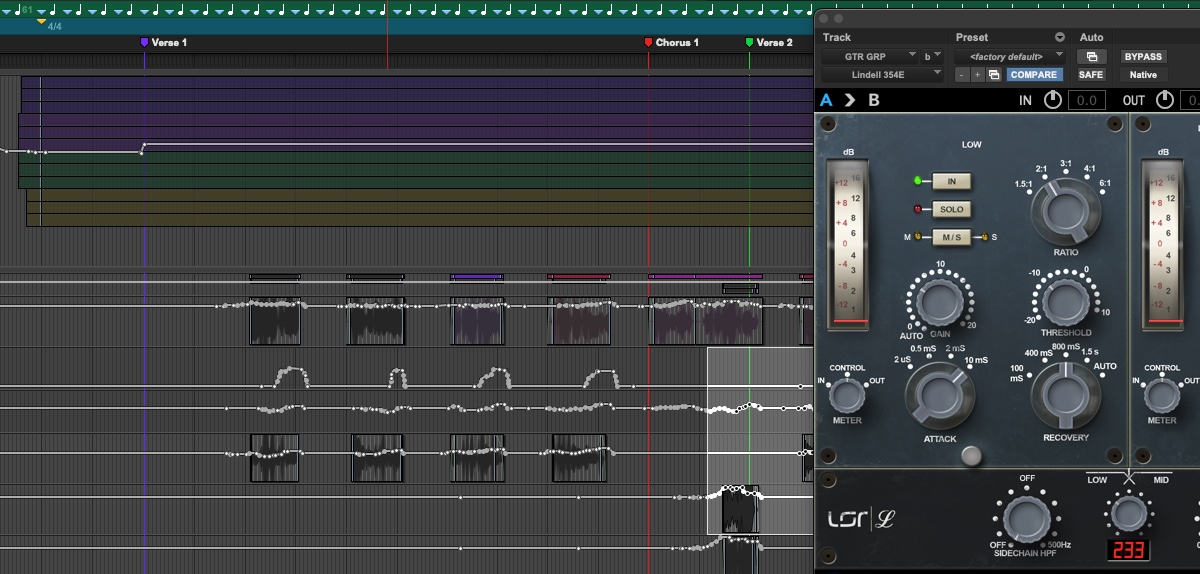The image size is (1200, 574).
Task: Select plugin state A
Action: [826, 100]
